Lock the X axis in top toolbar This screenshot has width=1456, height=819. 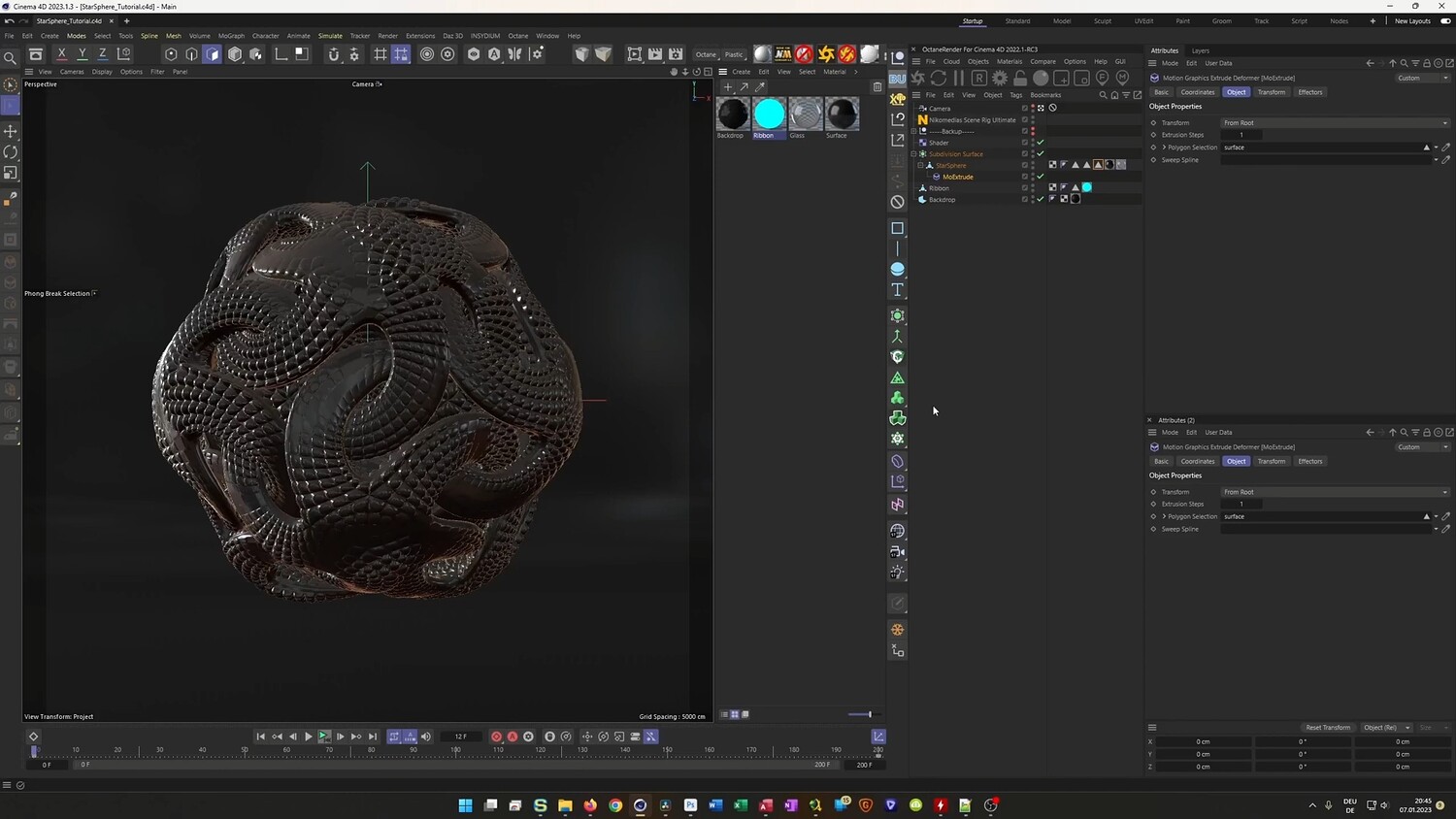62,54
